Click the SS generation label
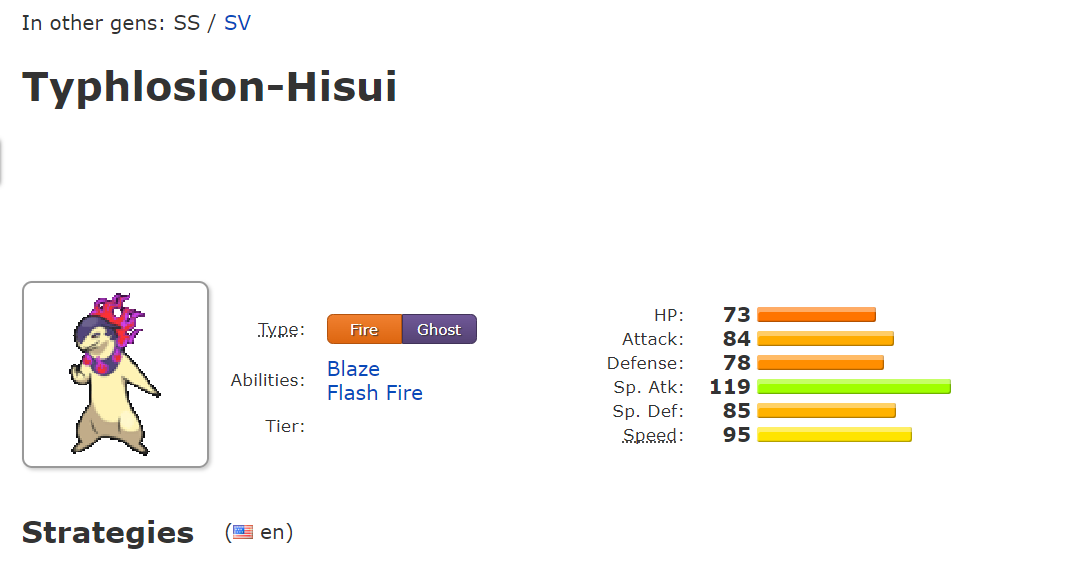This screenshot has height=582, width=1079. (x=187, y=22)
